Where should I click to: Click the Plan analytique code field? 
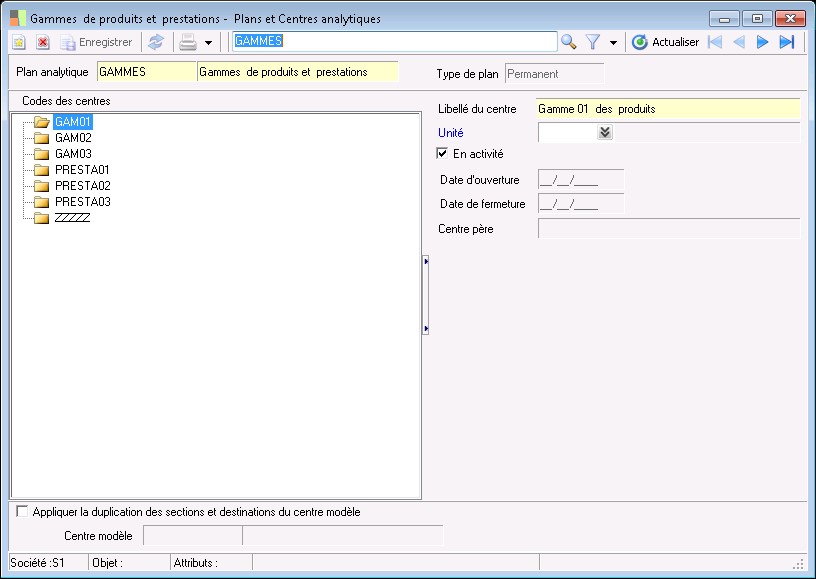(x=147, y=72)
